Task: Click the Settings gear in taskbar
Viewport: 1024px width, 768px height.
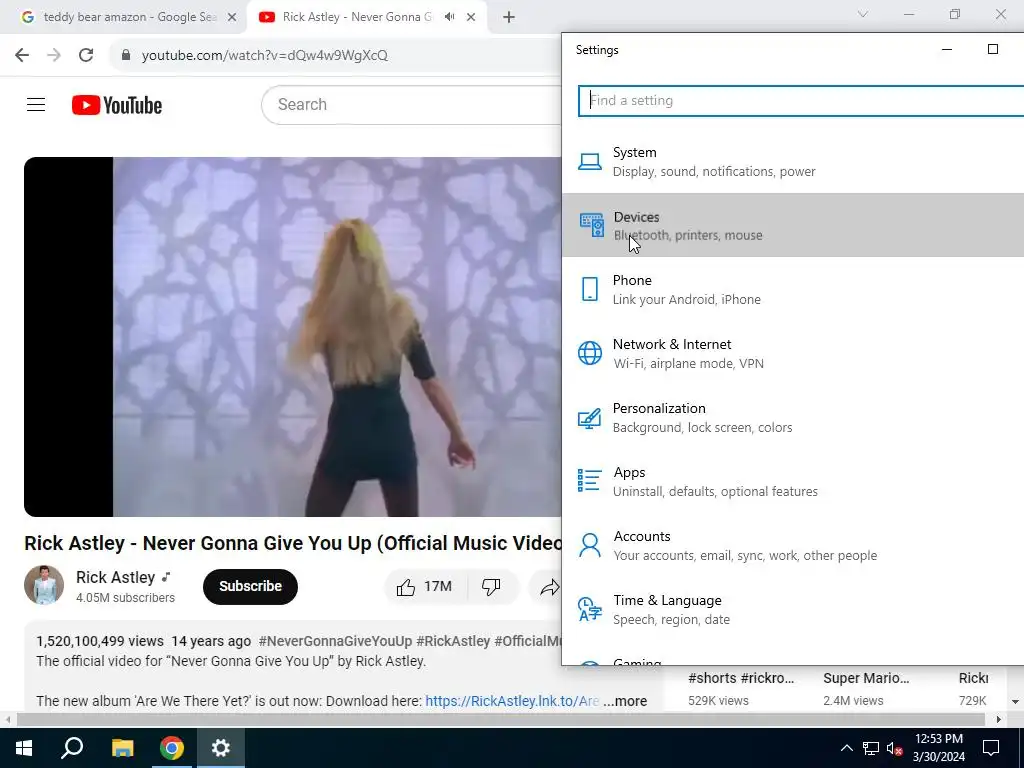Action: click(x=221, y=748)
